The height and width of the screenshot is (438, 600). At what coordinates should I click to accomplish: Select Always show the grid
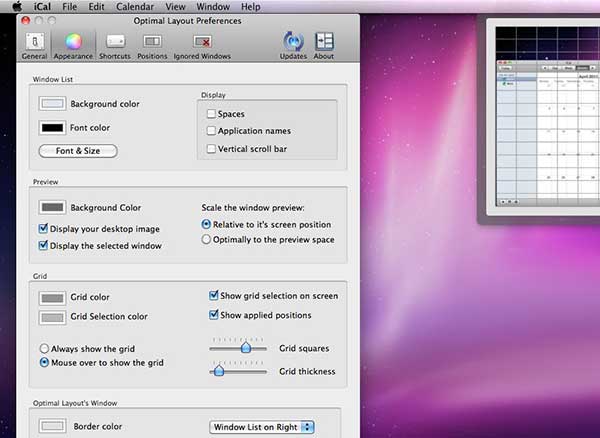44,348
